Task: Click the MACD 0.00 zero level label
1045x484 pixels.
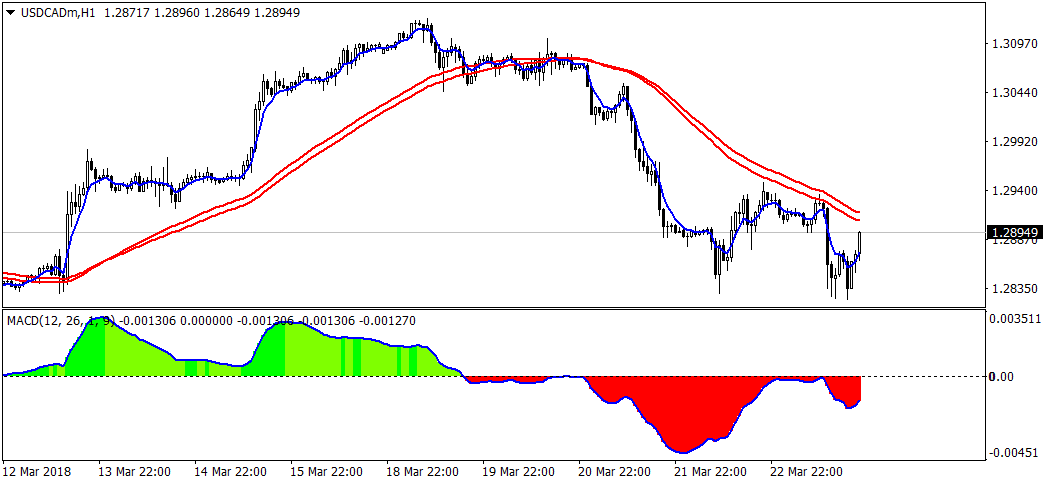Action: click(x=1002, y=377)
